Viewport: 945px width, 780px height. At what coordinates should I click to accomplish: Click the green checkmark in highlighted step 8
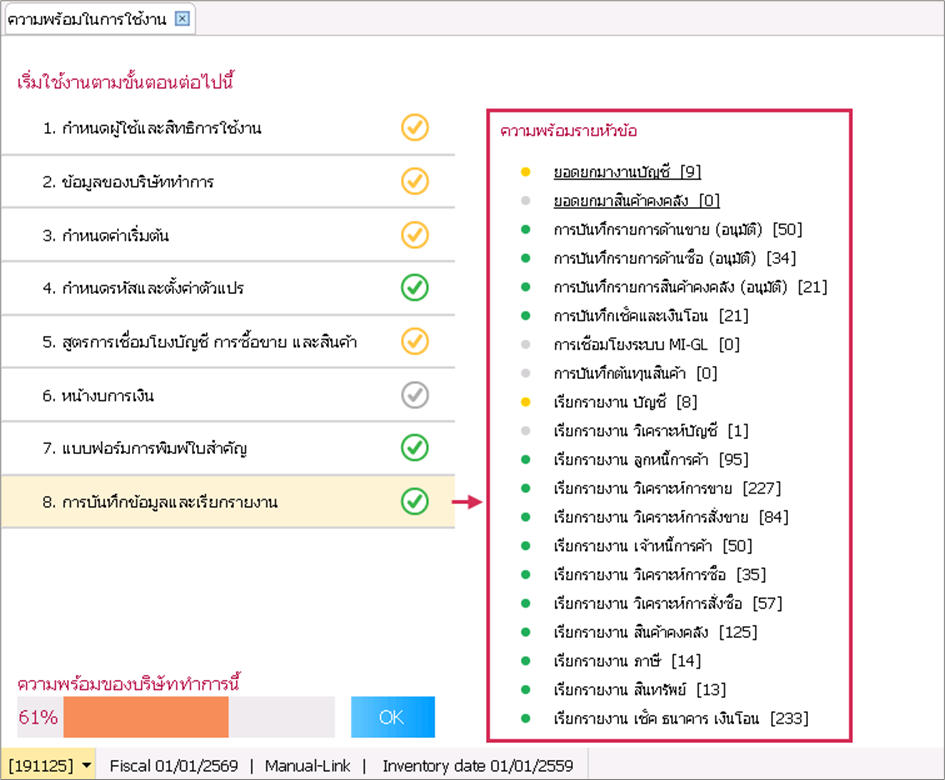(415, 502)
